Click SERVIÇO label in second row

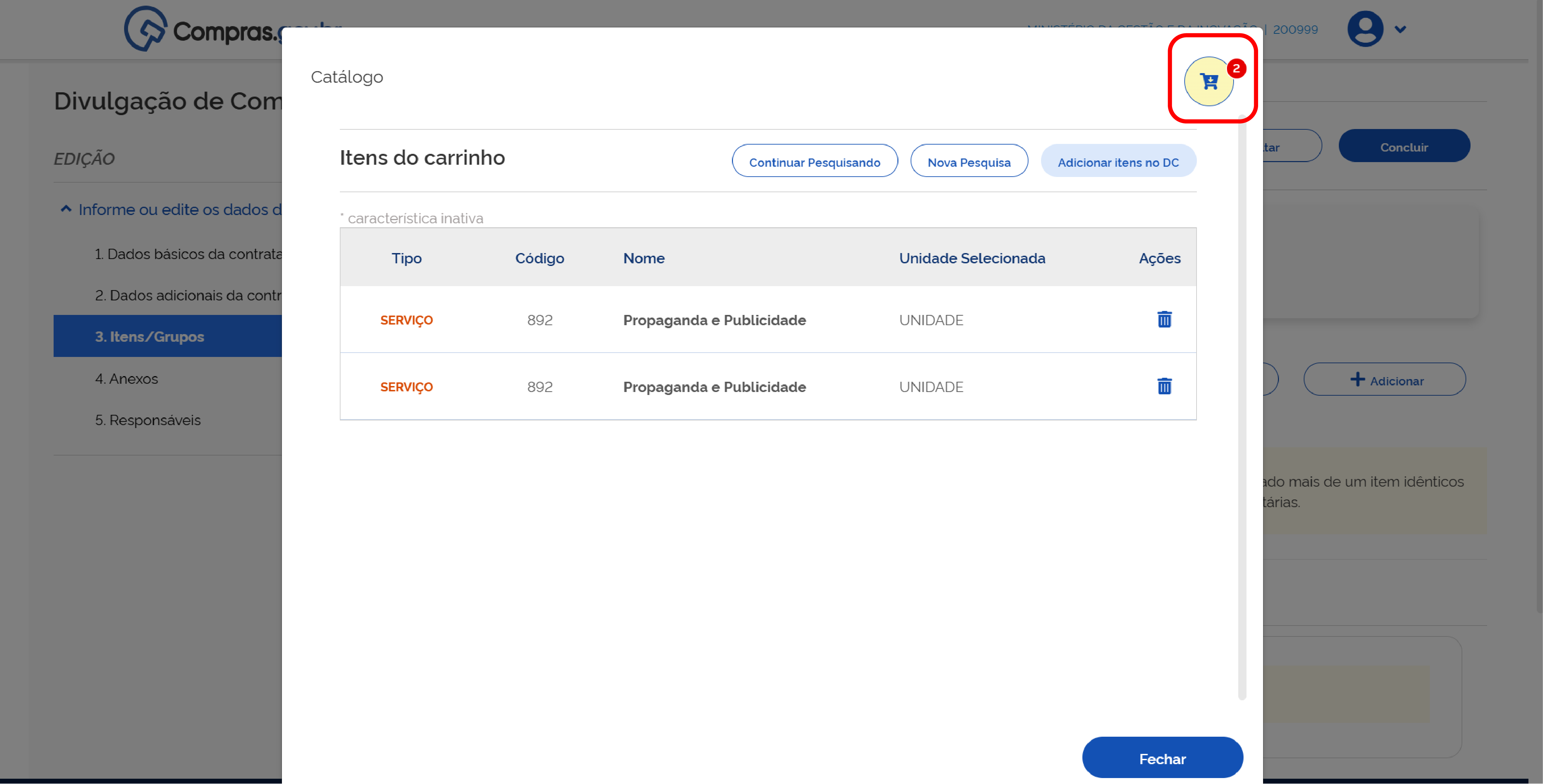click(406, 387)
